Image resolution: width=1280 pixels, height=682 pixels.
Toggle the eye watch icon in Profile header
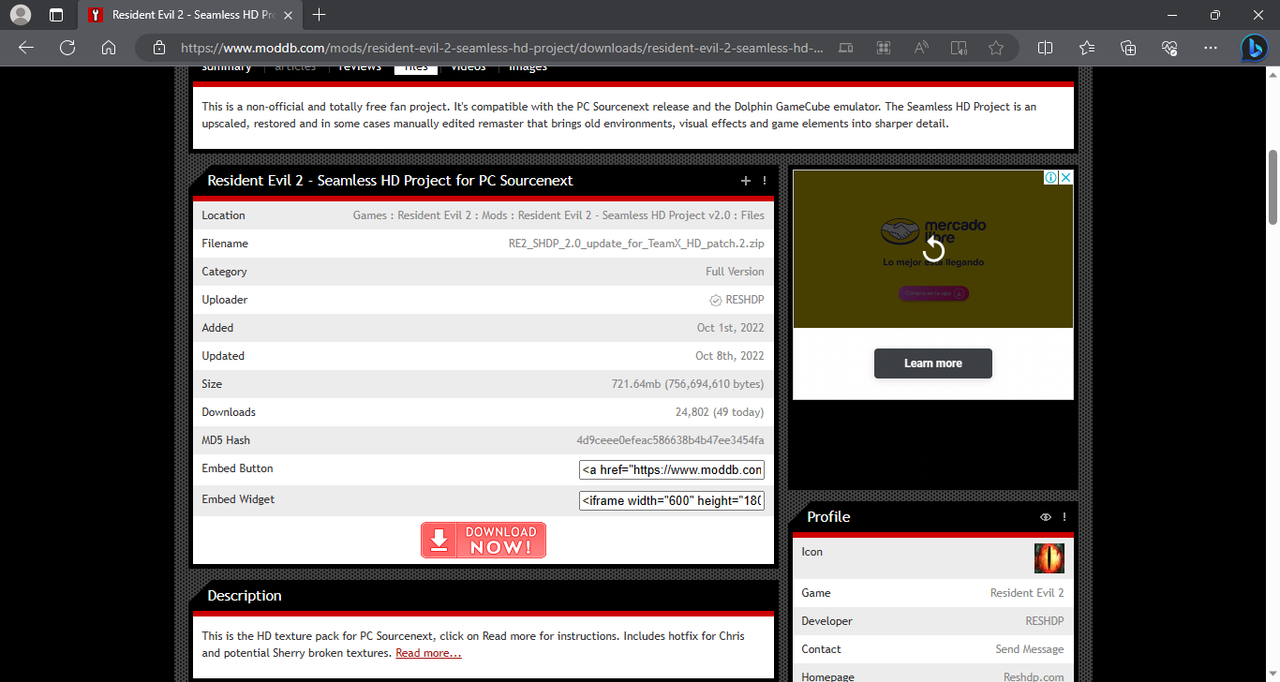[x=1045, y=517]
